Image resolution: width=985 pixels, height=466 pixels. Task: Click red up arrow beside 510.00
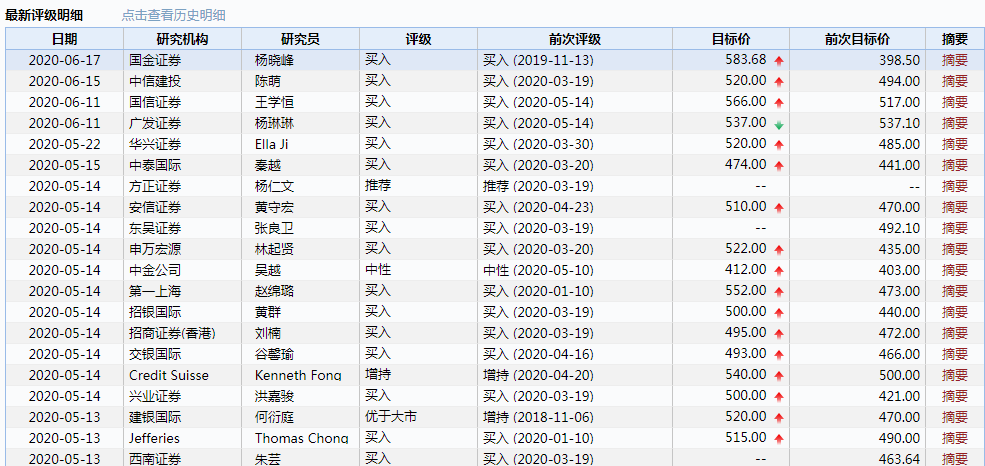click(x=779, y=208)
